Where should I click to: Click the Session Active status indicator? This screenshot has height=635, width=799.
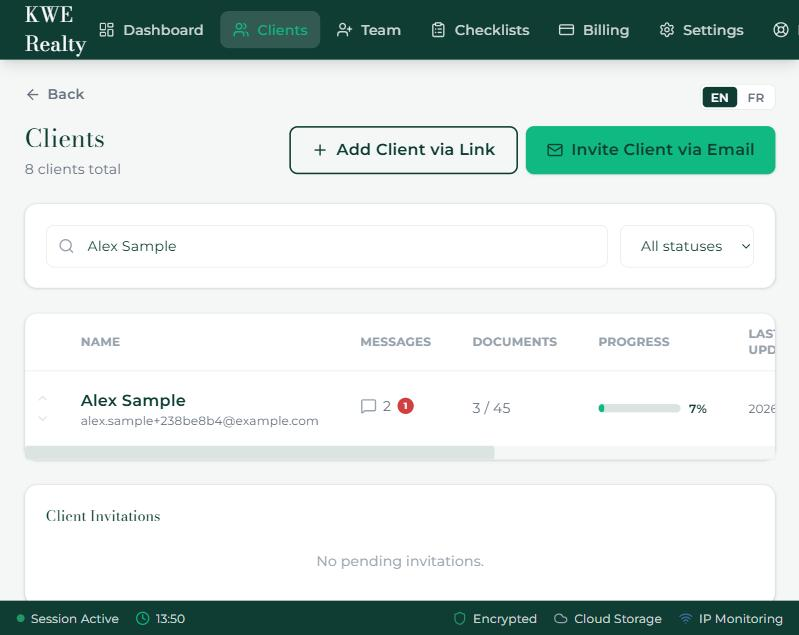[67, 619]
